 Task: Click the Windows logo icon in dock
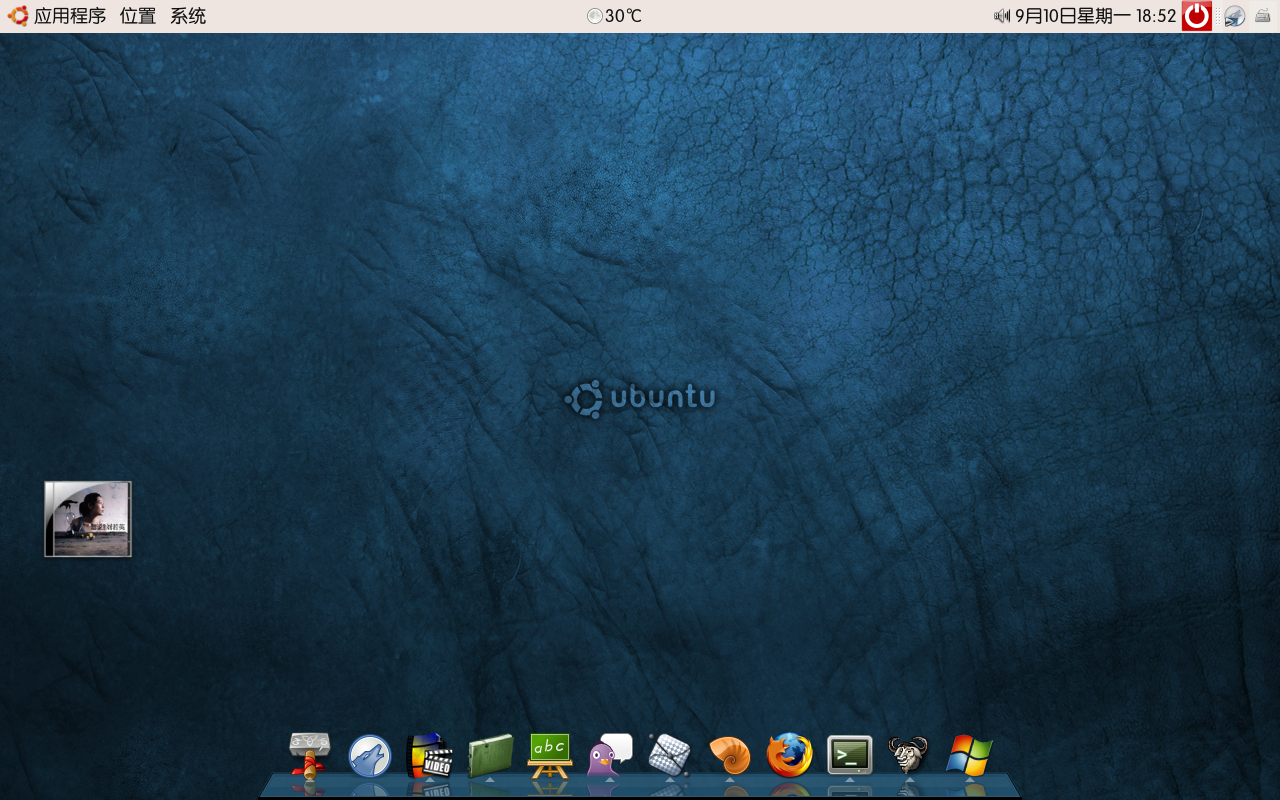pyautogui.click(x=970, y=756)
